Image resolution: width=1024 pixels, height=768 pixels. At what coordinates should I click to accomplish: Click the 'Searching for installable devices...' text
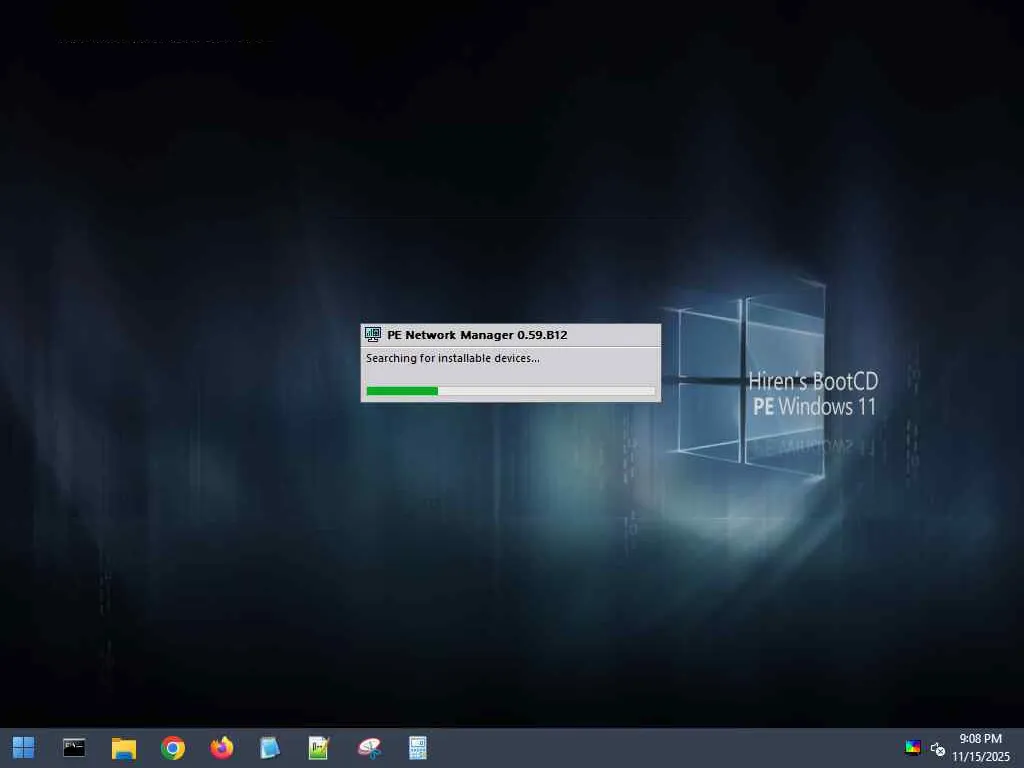453,358
